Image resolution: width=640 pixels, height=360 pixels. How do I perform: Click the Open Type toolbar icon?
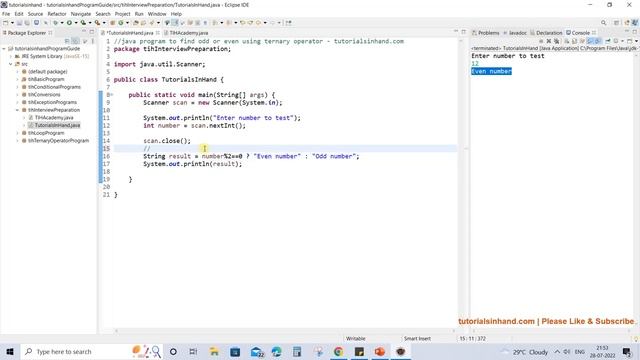click(x=136, y=23)
